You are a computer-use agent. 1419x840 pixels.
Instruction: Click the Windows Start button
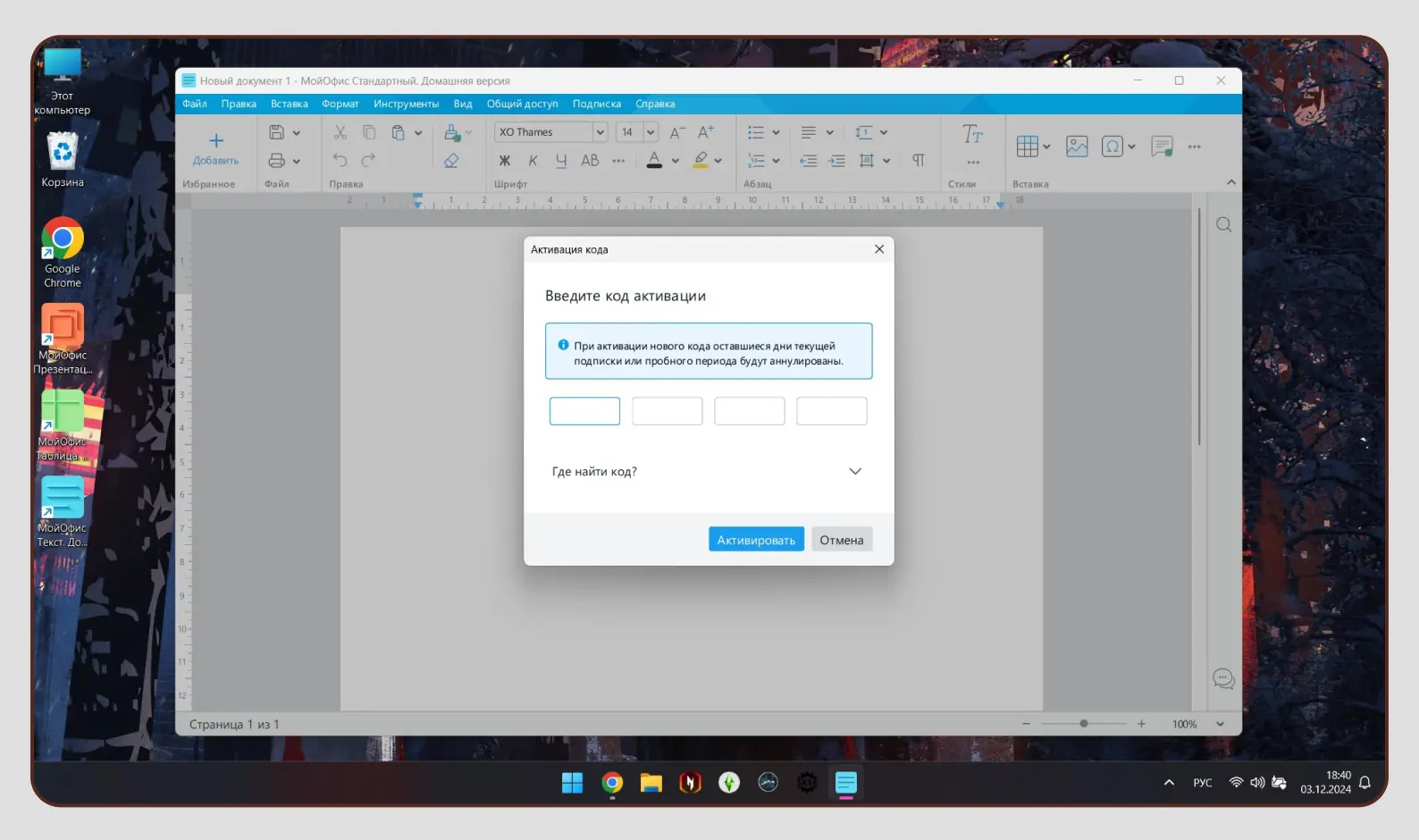572,784
